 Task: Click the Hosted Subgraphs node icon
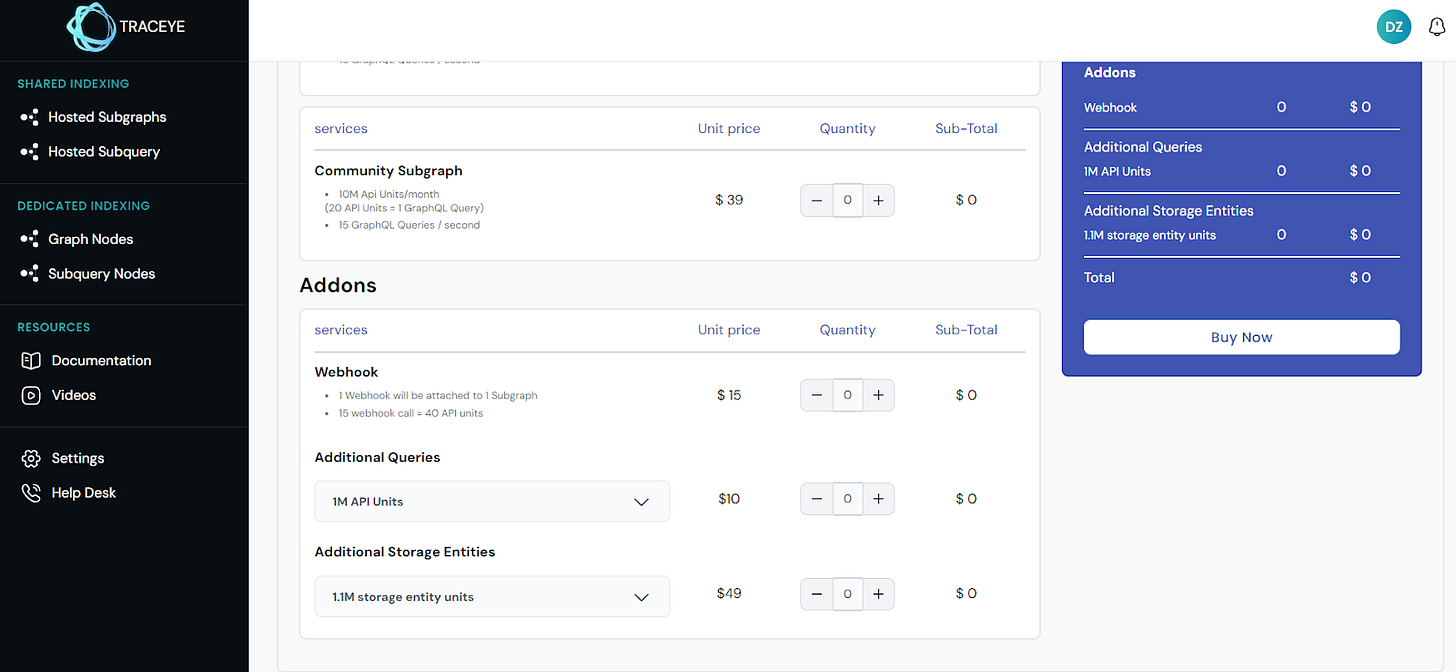pyautogui.click(x=30, y=117)
